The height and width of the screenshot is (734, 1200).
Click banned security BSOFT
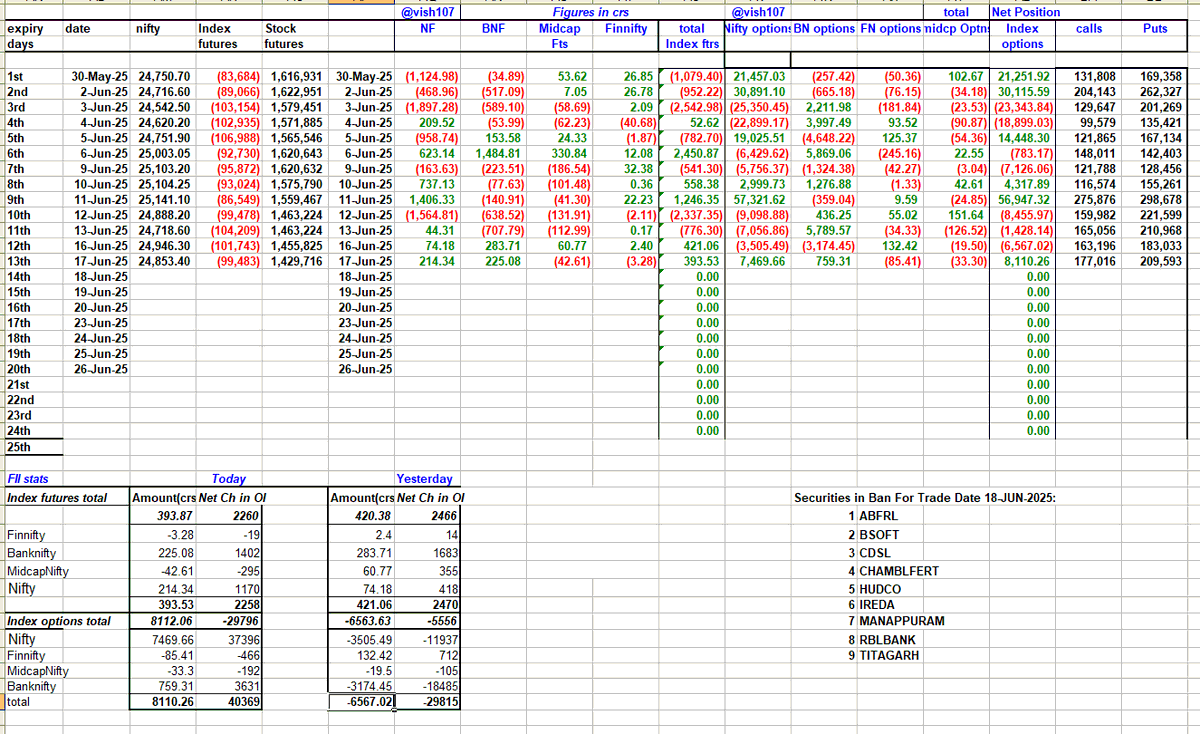click(x=879, y=534)
